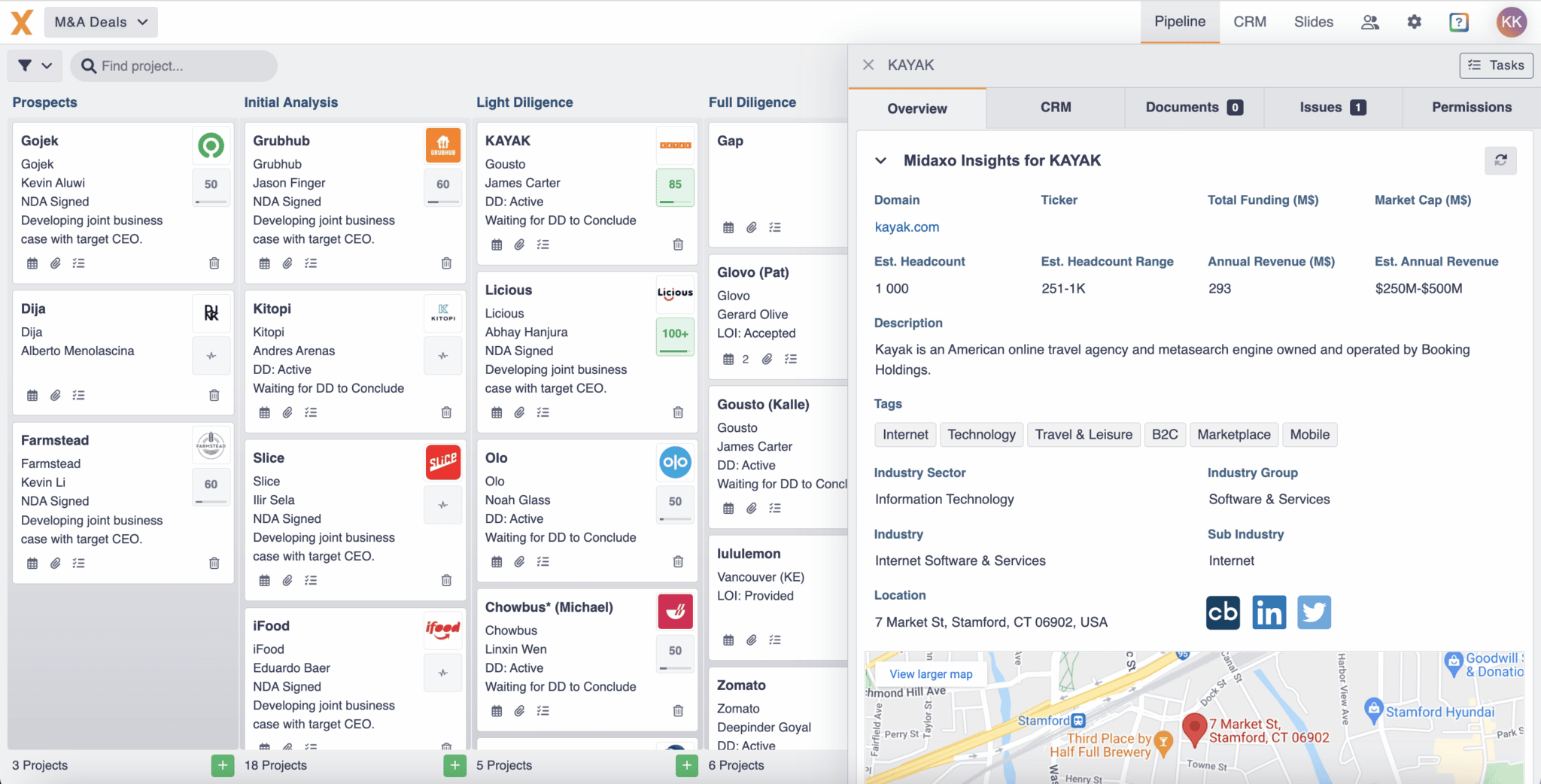This screenshot has height=784, width=1541.
Task: Open calendar on Gojek card
Action: pyautogui.click(x=32, y=263)
